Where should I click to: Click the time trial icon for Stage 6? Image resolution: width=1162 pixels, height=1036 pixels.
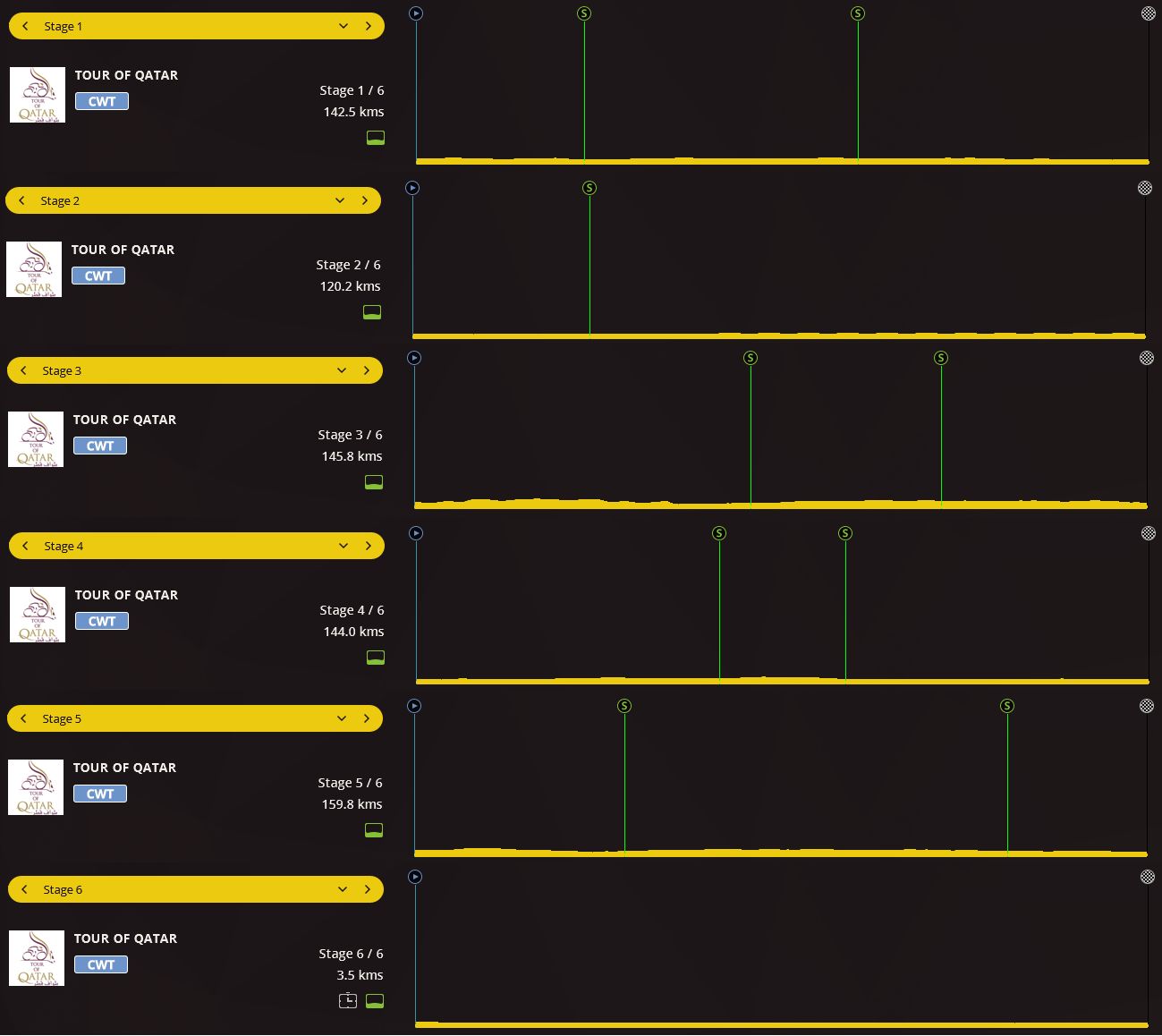tap(348, 1001)
